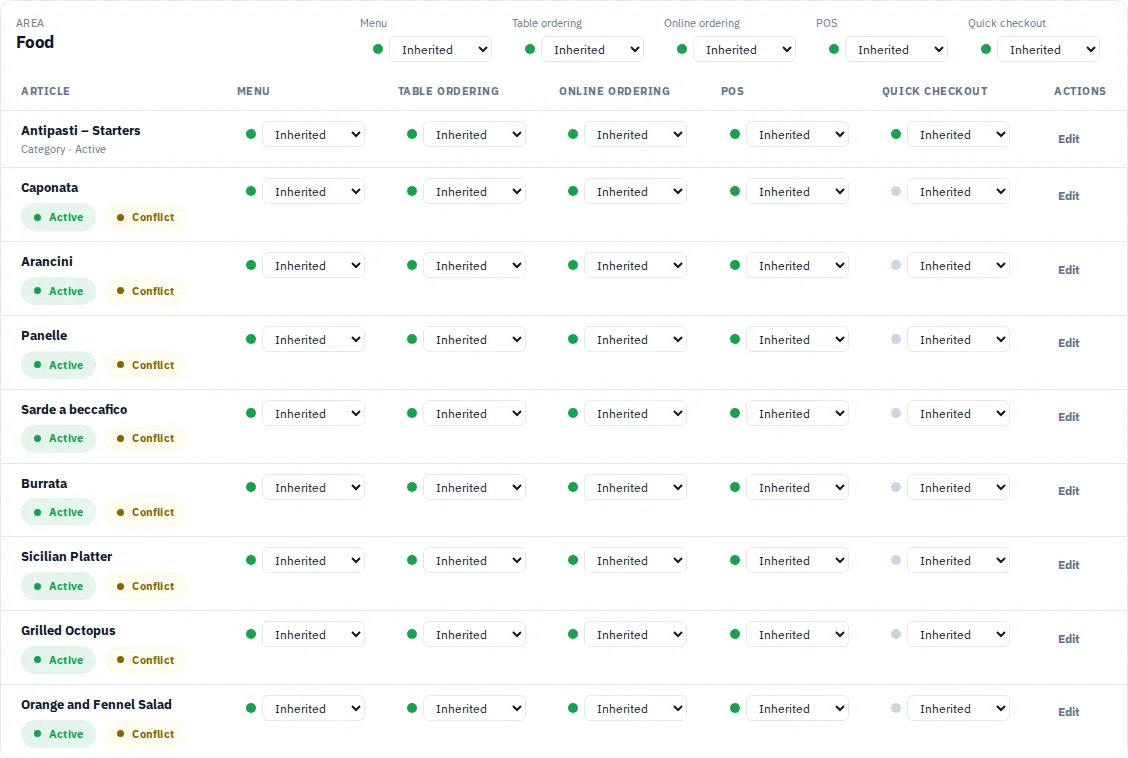Open Burrata's Online Ordering dropdown
This screenshot has width=1128, height=758.
[x=636, y=488]
